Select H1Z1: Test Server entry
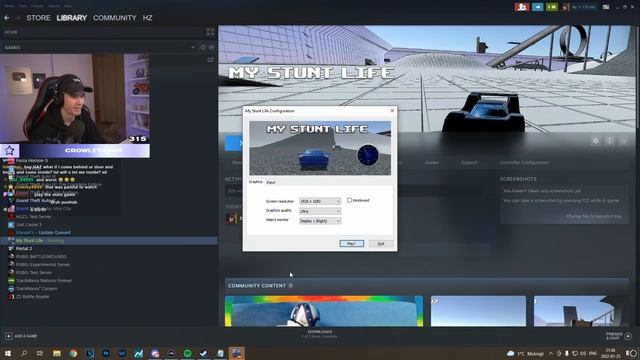Screen dimensions: 640x360 [33, 216]
